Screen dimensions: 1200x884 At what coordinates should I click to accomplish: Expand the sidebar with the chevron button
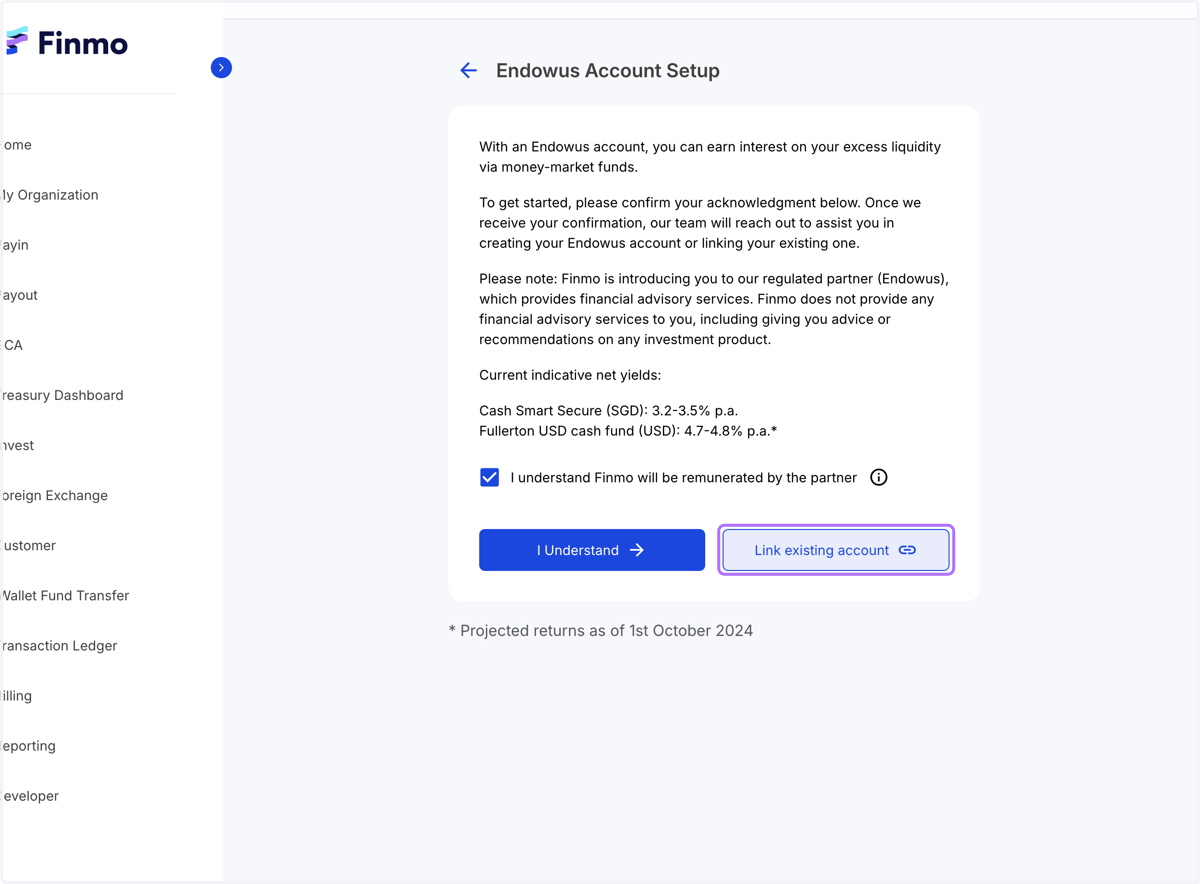point(221,68)
